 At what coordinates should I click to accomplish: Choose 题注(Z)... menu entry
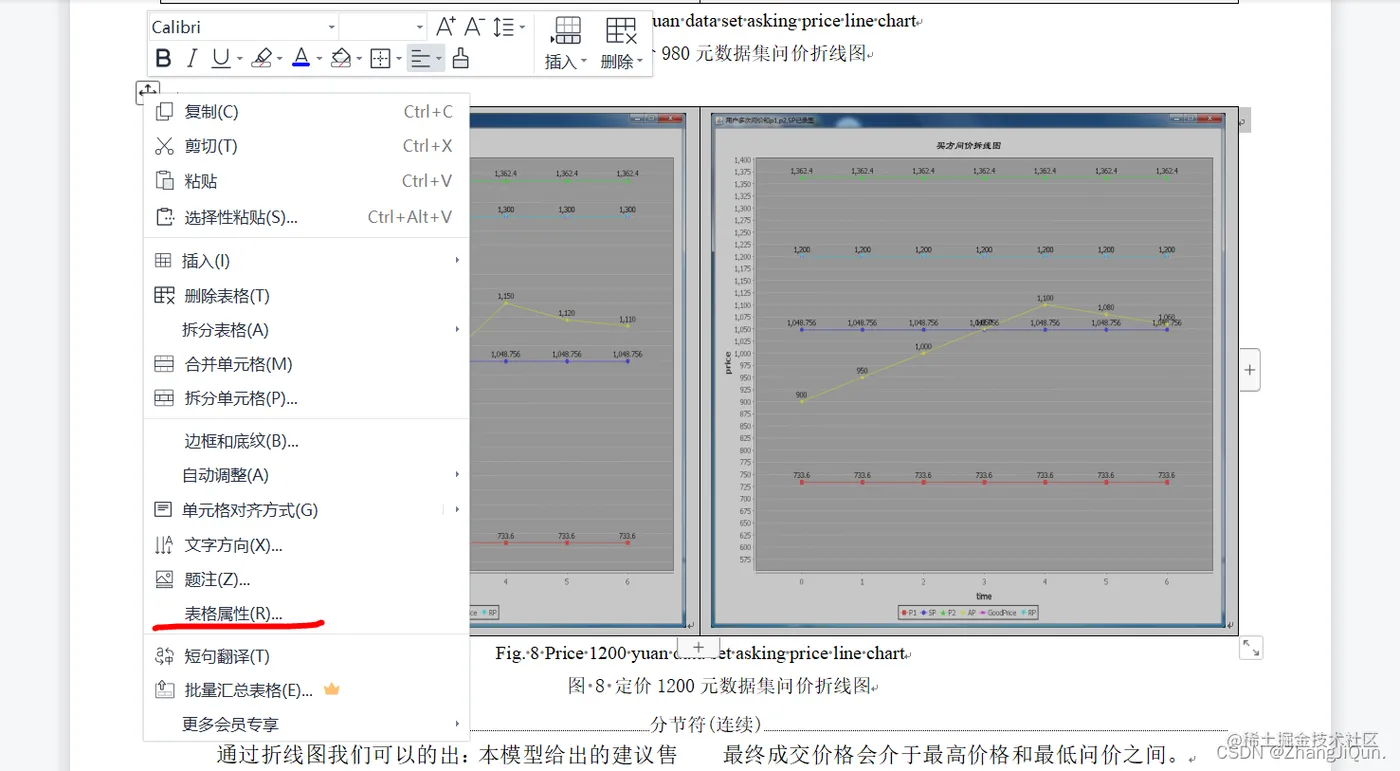[x=306, y=579]
